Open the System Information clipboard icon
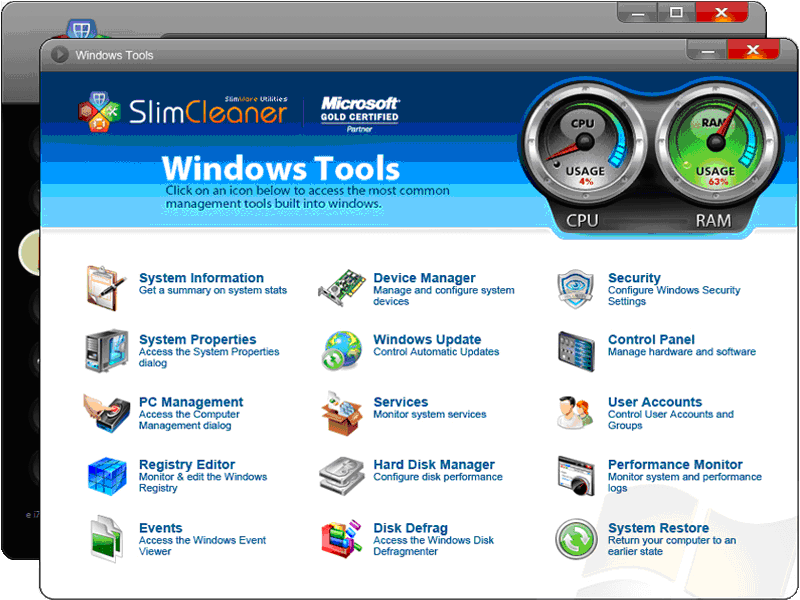The image size is (800, 600). 106,288
